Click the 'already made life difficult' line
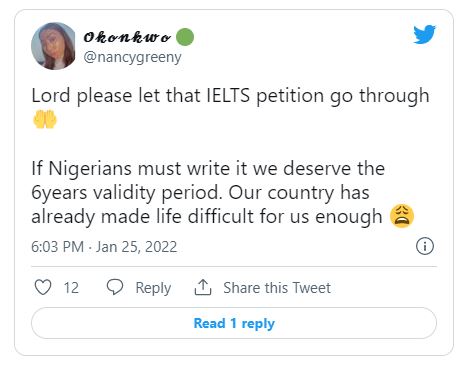Image resolution: width=472 pixels, height=370 pixels. 207,217
